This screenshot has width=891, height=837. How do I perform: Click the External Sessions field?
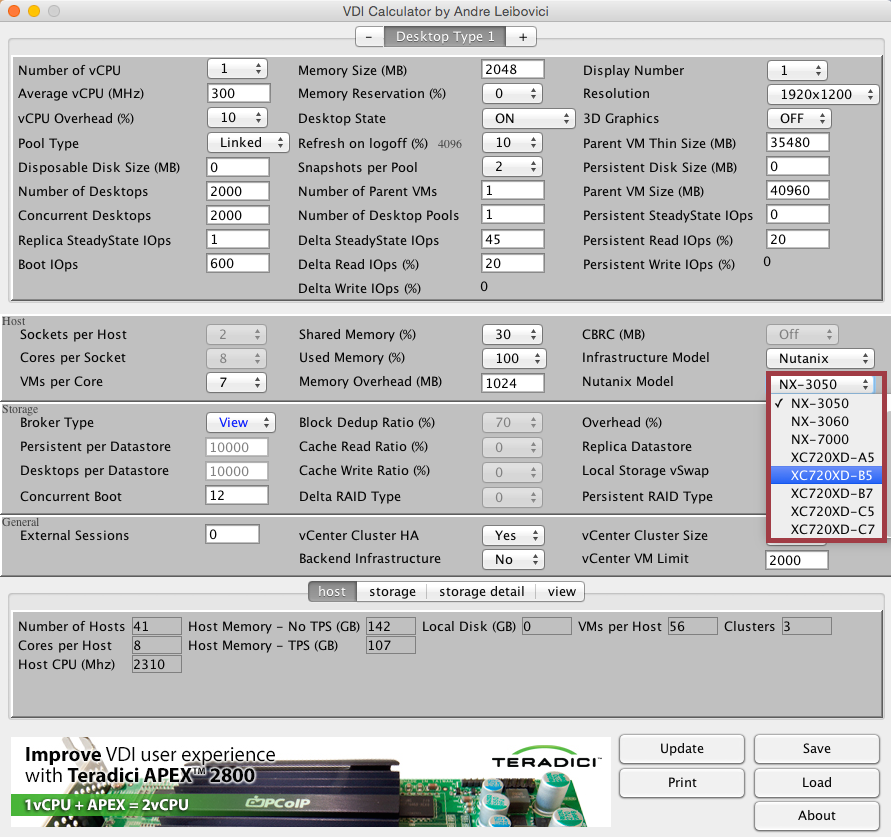point(232,534)
